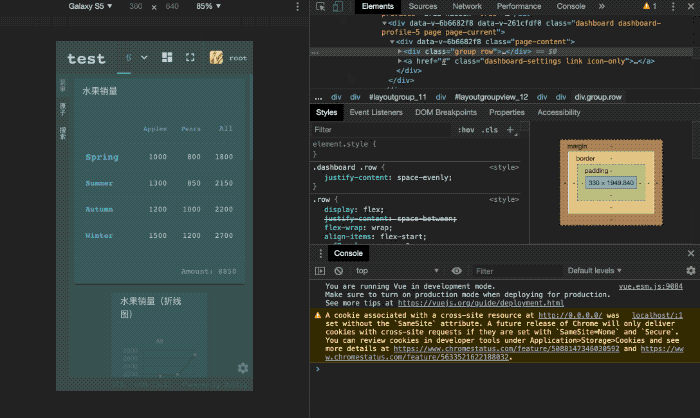The image size is (700, 418).
Task: Open the 85% zoom dropdown
Action: 208,7
